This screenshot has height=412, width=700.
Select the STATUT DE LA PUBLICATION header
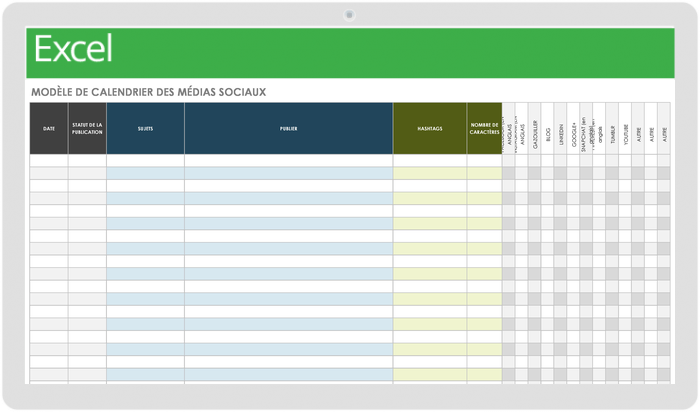87,129
